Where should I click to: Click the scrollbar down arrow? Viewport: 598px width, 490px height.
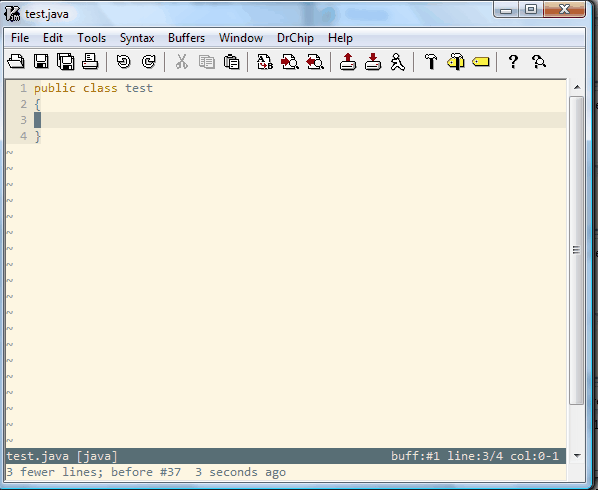coord(577,456)
